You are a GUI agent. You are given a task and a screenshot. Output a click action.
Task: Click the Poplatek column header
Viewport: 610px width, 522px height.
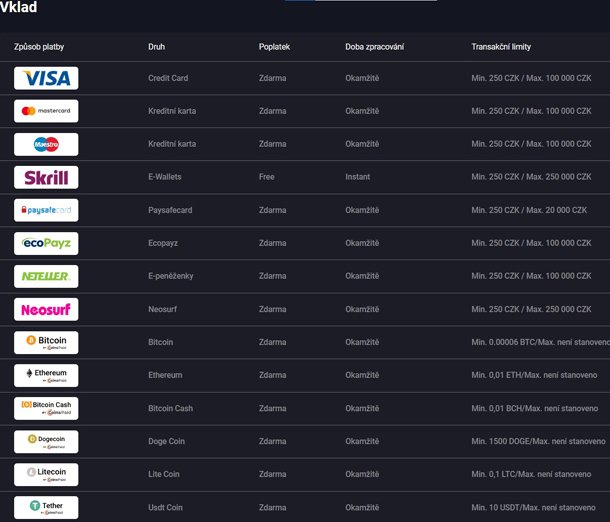click(x=276, y=47)
